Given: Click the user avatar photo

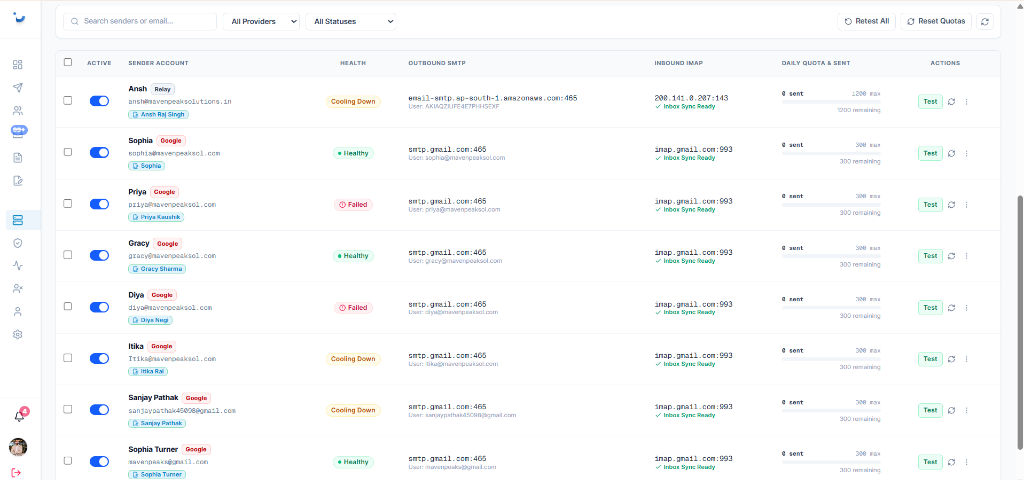Looking at the screenshot, I should (x=18, y=447).
